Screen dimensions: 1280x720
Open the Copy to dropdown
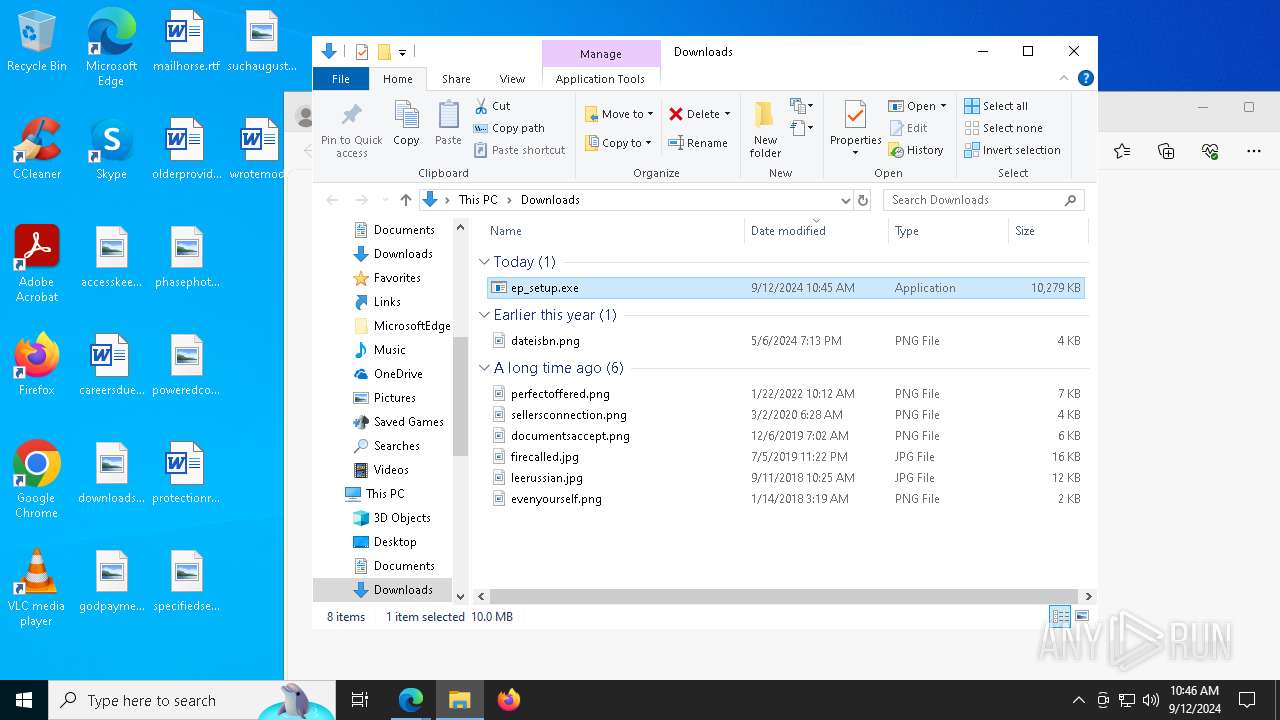click(618, 143)
